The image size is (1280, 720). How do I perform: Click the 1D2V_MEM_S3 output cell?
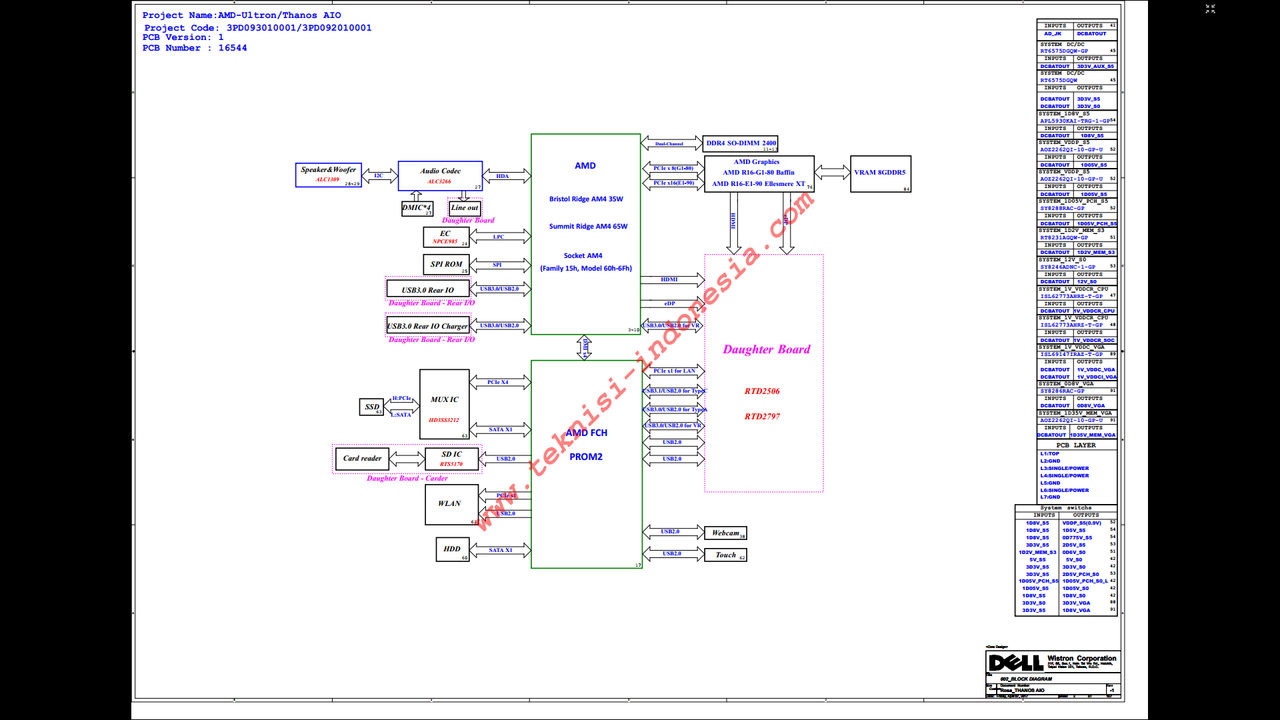point(1096,252)
